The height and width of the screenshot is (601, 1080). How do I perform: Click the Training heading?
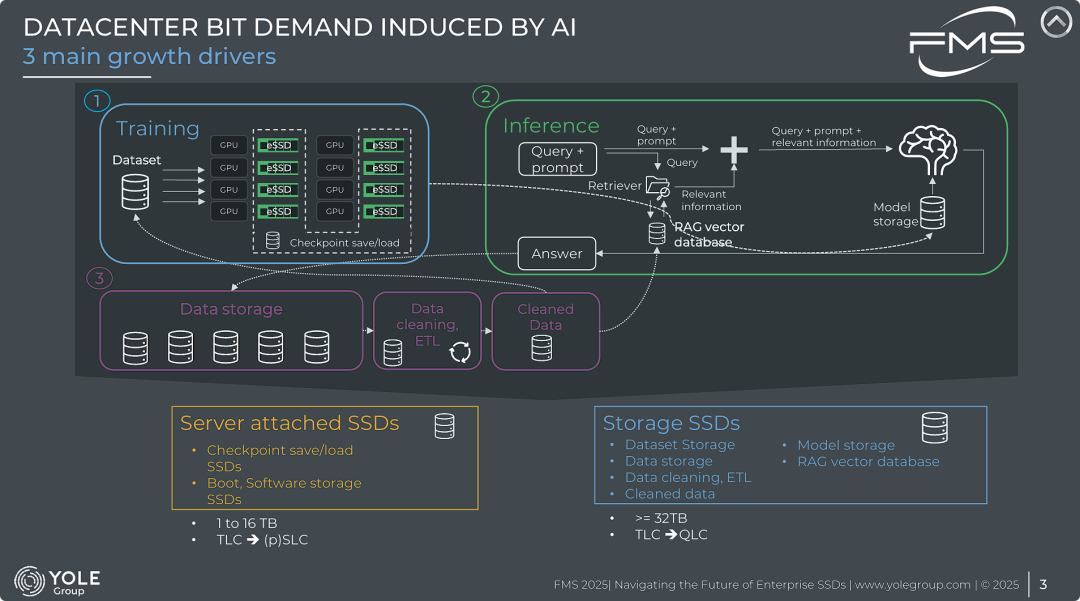pyautogui.click(x=158, y=129)
